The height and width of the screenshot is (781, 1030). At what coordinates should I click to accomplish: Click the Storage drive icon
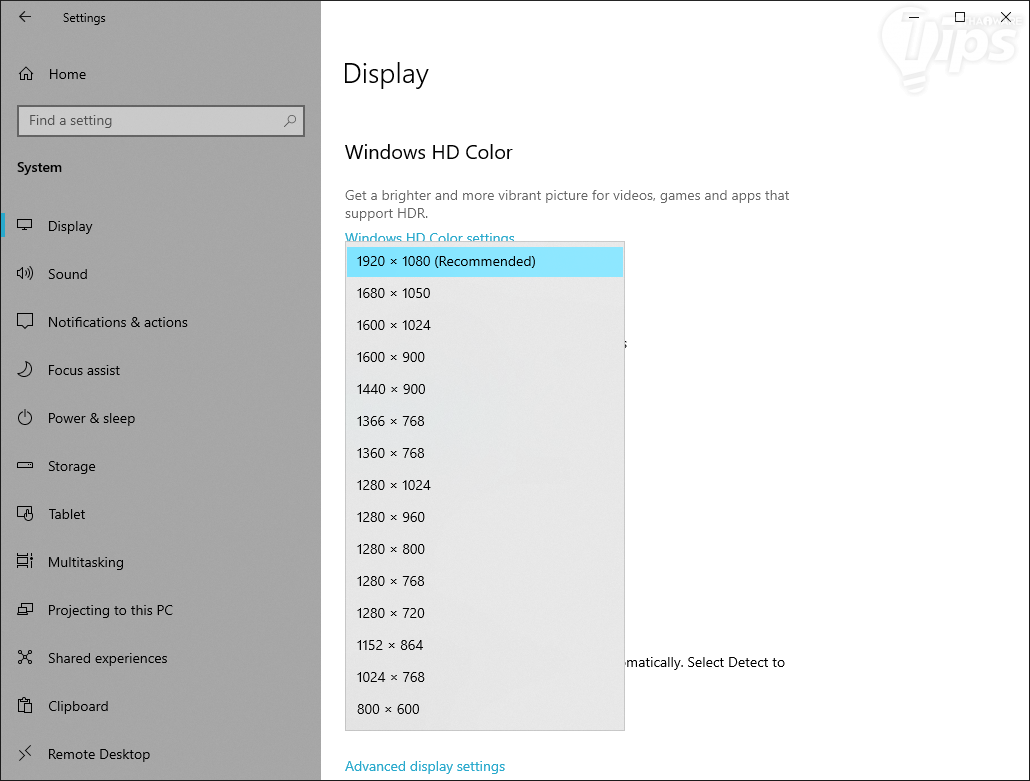pyautogui.click(x=26, y=466)
